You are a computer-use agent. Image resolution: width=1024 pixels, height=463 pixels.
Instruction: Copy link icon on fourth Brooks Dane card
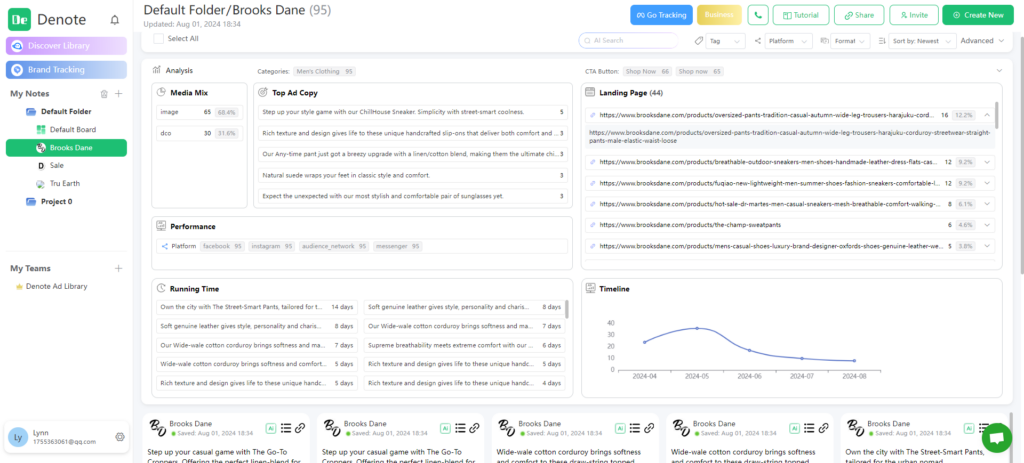(x=824, y=428)
